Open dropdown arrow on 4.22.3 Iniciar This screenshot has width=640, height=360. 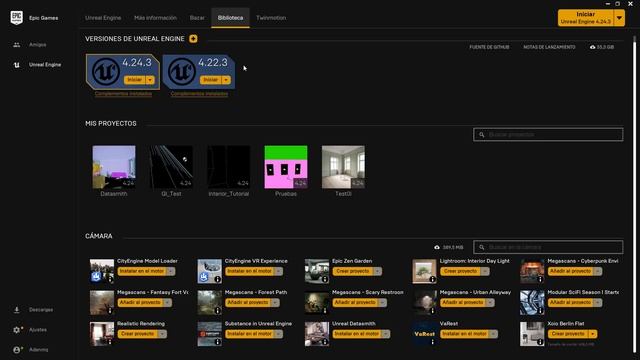226,80
